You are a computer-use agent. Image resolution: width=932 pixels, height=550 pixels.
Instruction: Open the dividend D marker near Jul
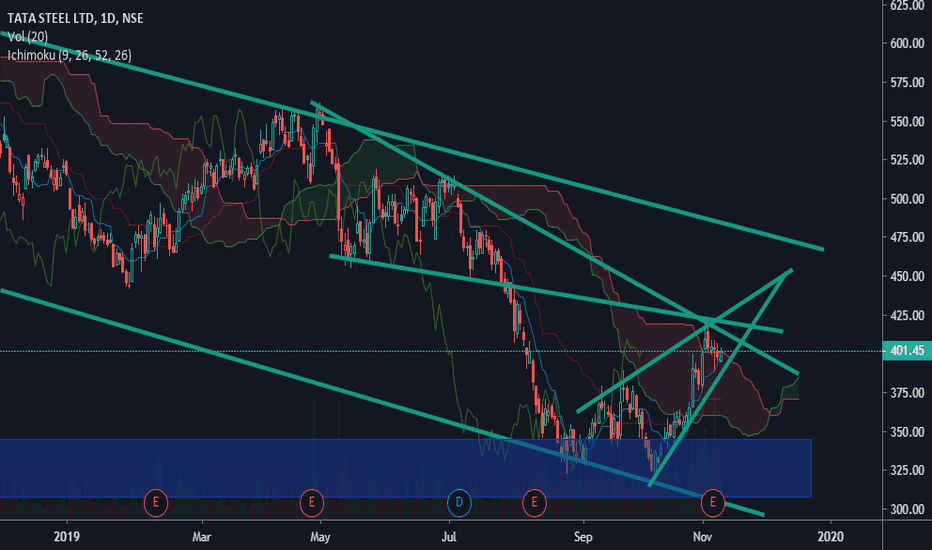click(x=459, y=502)
